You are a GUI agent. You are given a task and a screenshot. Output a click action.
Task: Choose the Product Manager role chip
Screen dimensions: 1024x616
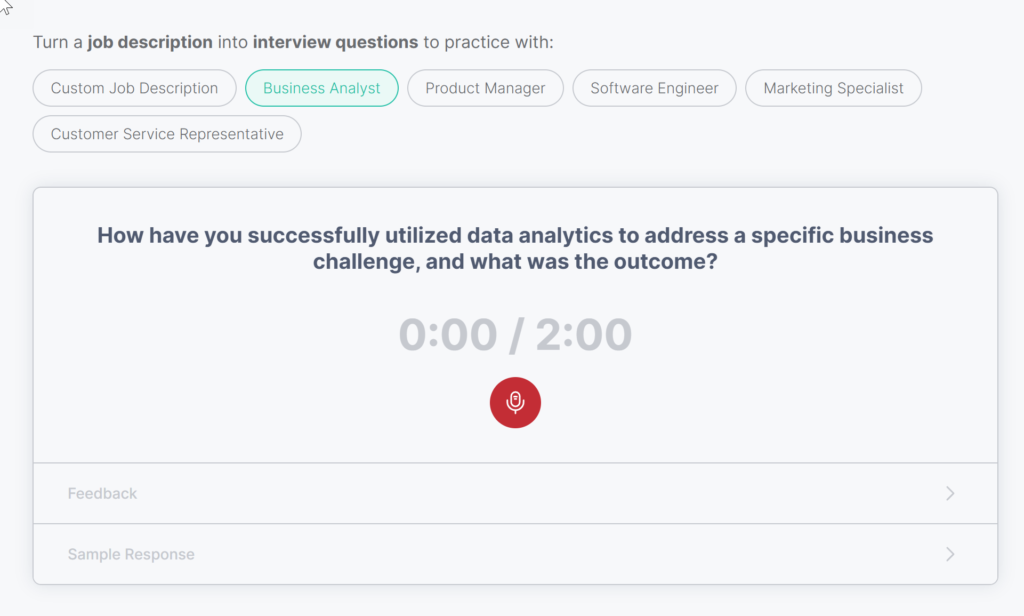485,88
